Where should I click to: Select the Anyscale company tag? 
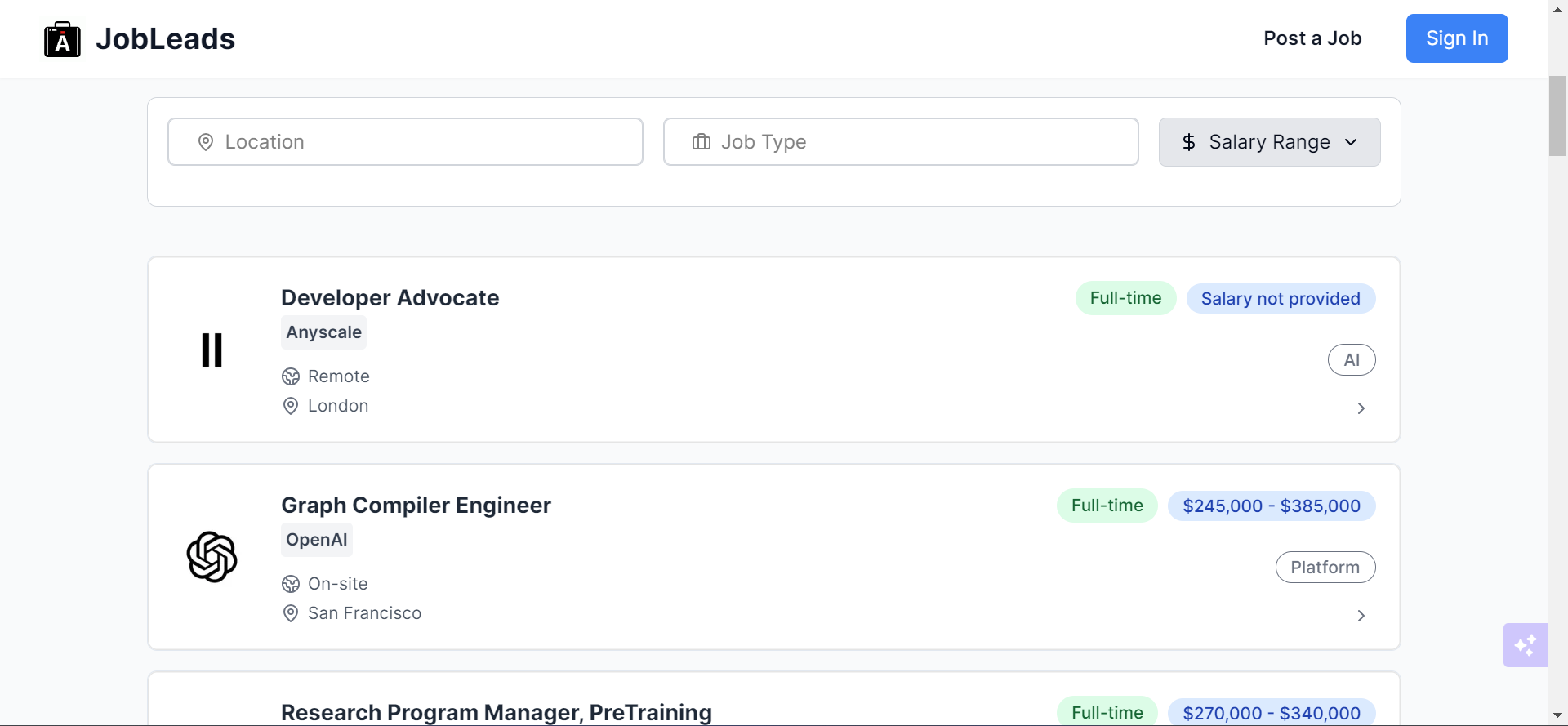tap(323, 332)
